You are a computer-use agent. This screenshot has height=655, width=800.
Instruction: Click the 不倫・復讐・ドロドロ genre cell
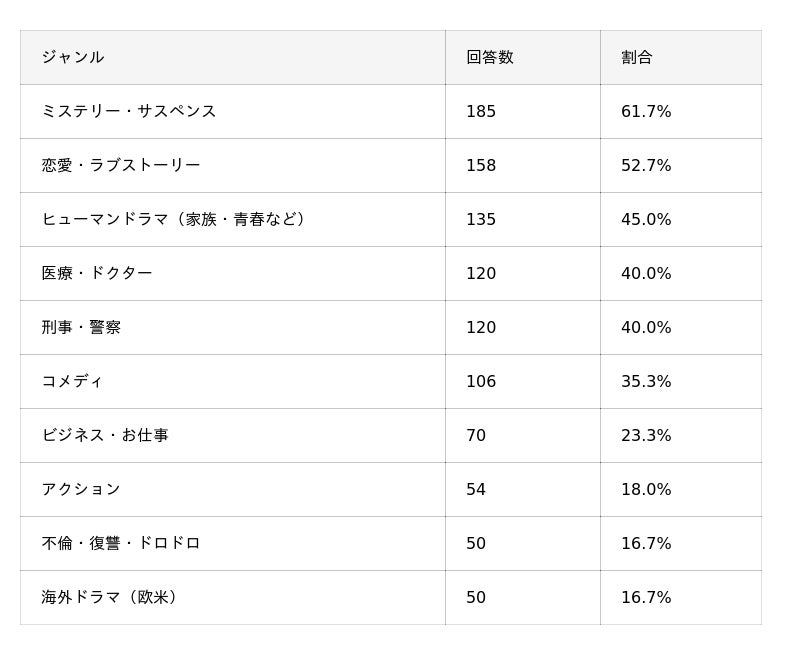click(x=121, y=544)
